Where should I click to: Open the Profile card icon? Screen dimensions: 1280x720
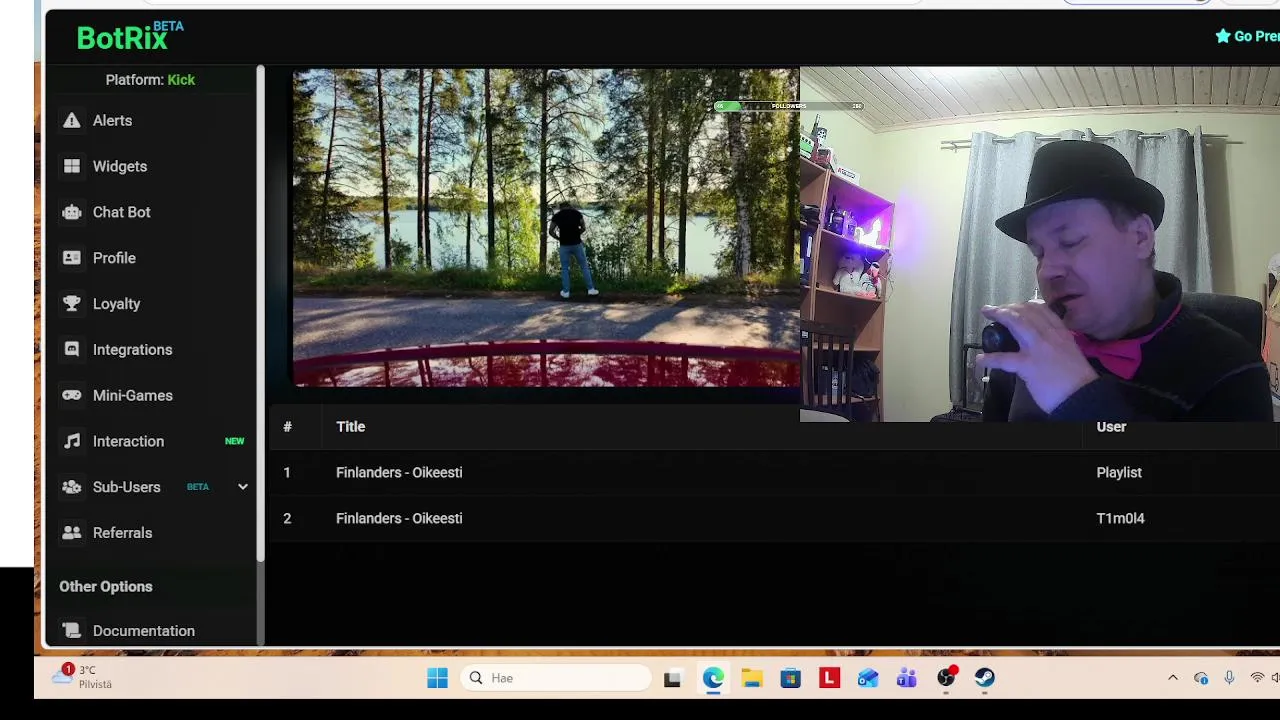coord(72,258)
